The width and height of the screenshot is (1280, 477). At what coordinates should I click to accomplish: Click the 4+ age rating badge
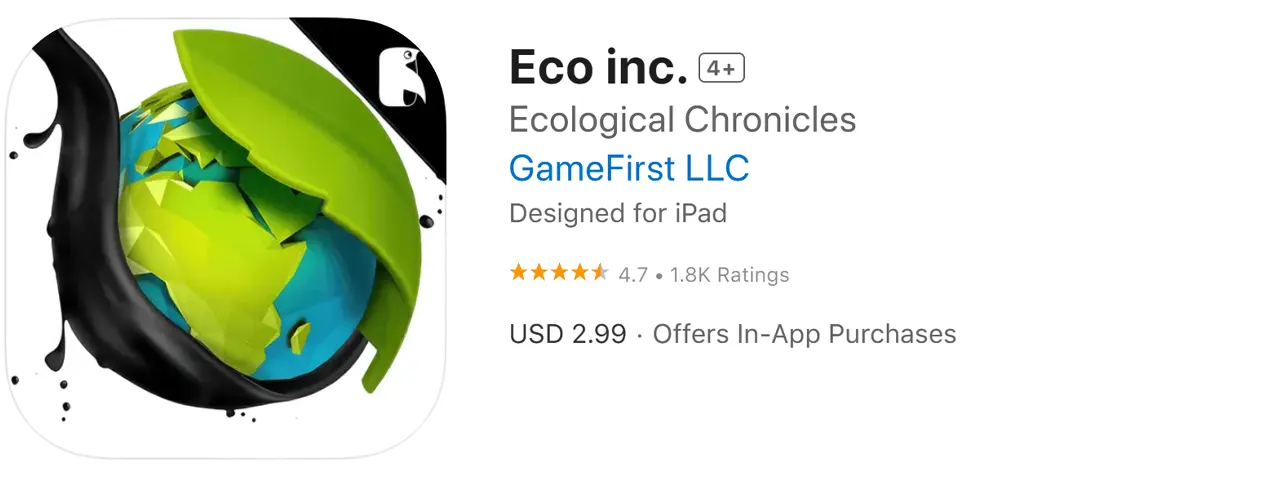722,68
